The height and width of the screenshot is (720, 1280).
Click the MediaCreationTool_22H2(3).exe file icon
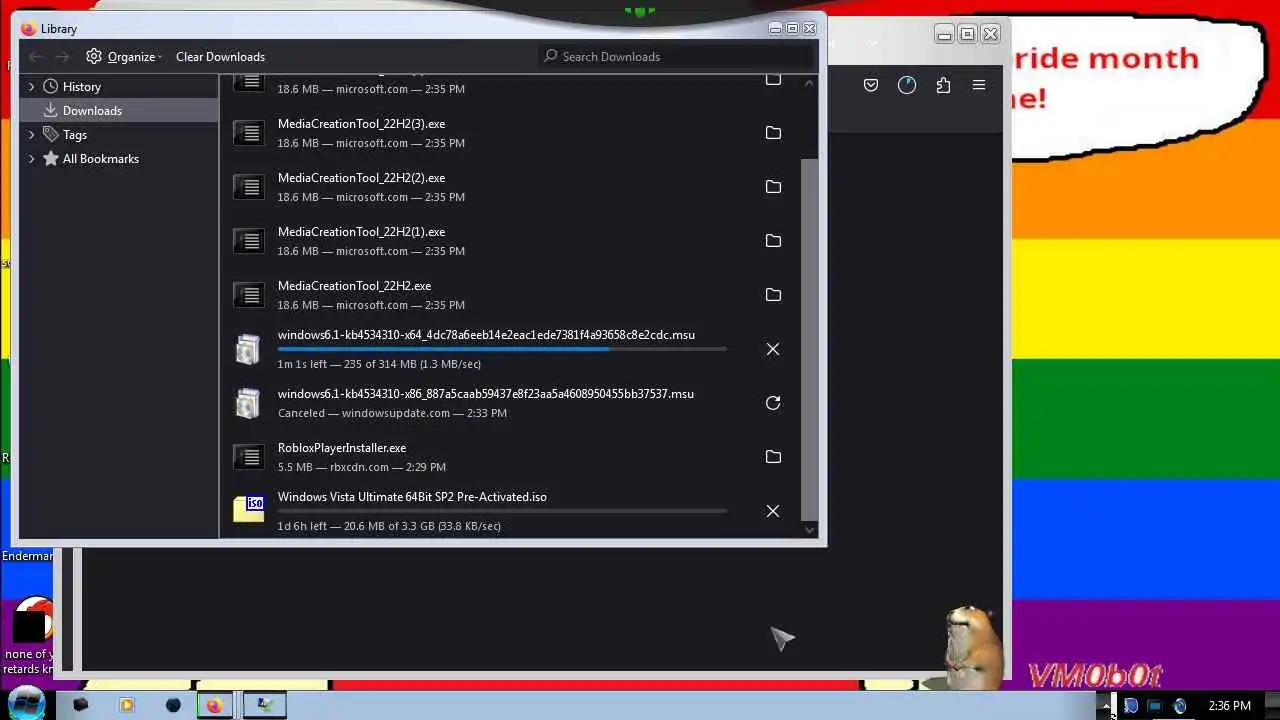click(248, 133)
